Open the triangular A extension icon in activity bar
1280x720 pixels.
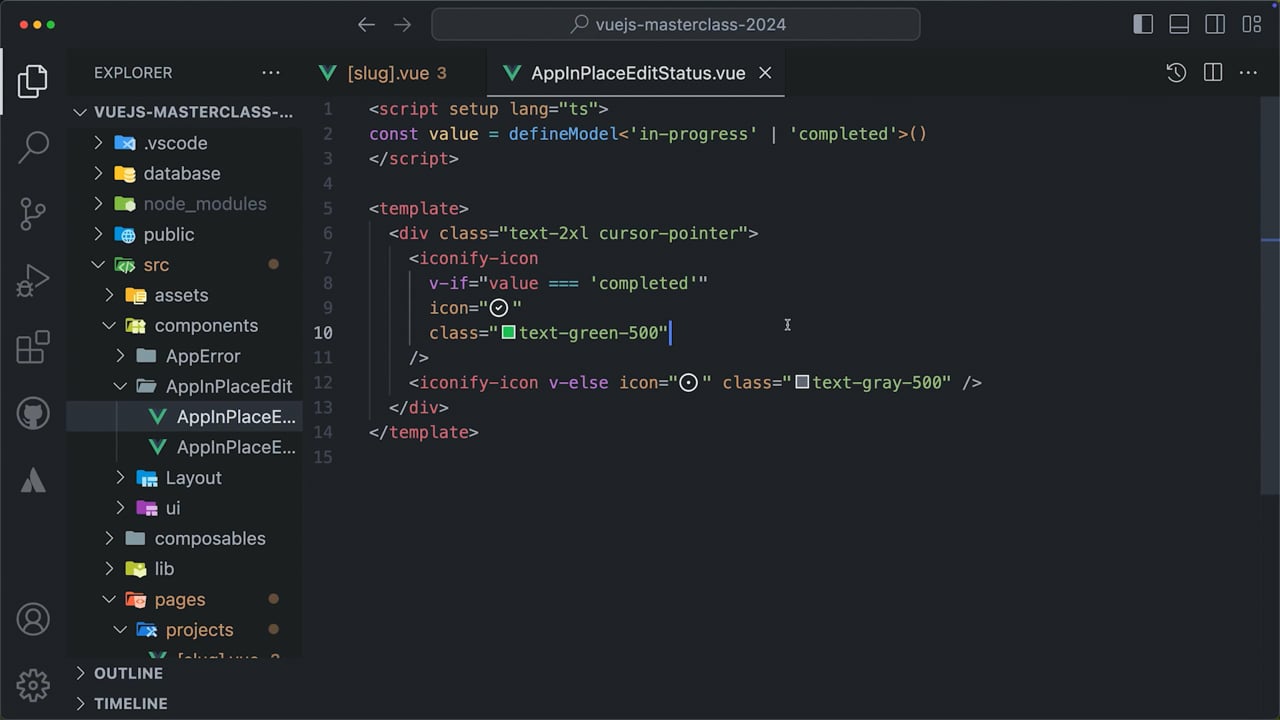click(x=33, y=480)
